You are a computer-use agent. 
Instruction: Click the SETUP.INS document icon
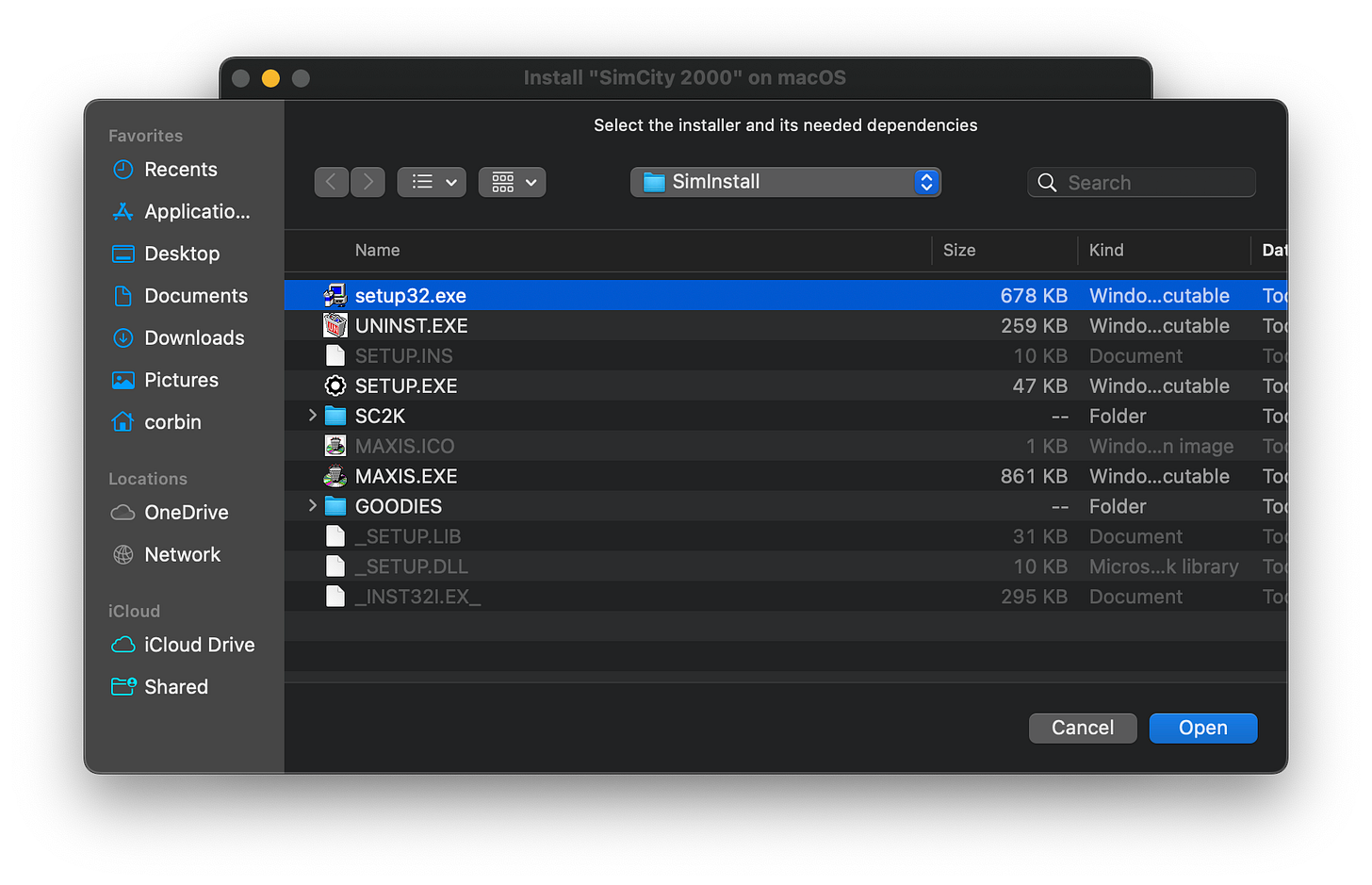coord(335,355)
